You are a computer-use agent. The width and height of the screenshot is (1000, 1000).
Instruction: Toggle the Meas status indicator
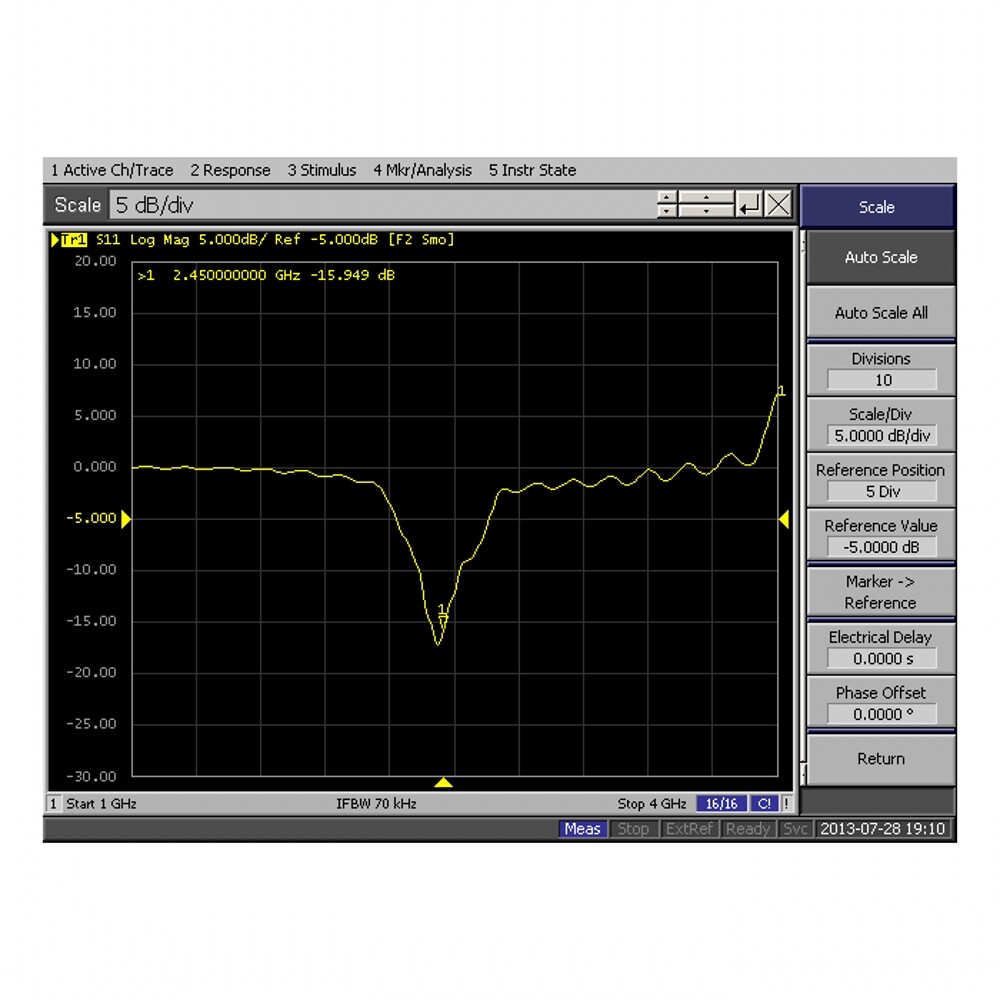[x=582, y=829]
